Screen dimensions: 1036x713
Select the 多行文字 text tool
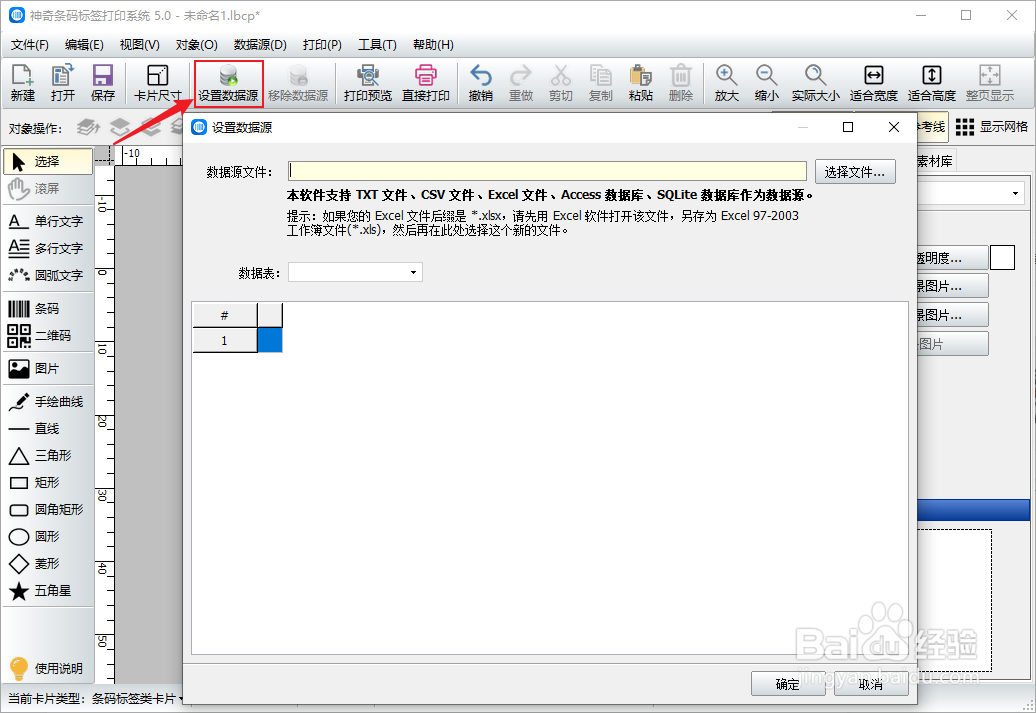coord(48,248)
